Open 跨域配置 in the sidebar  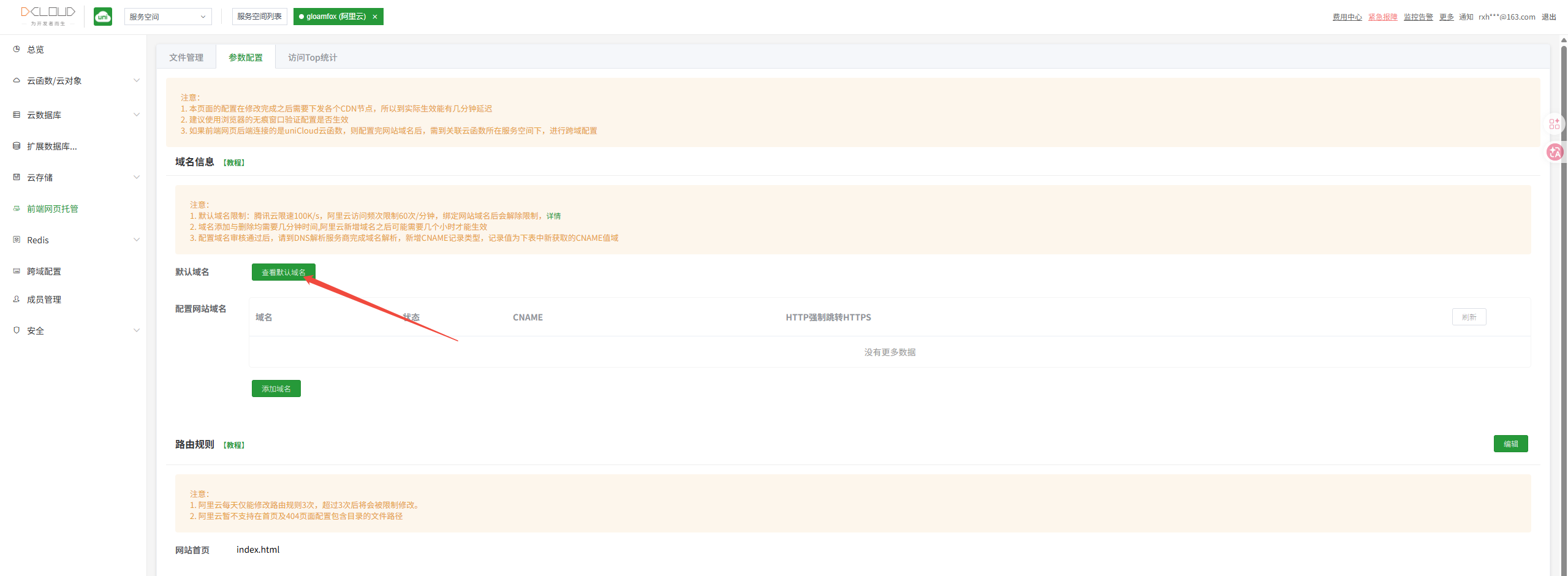(x=44, y=271)
